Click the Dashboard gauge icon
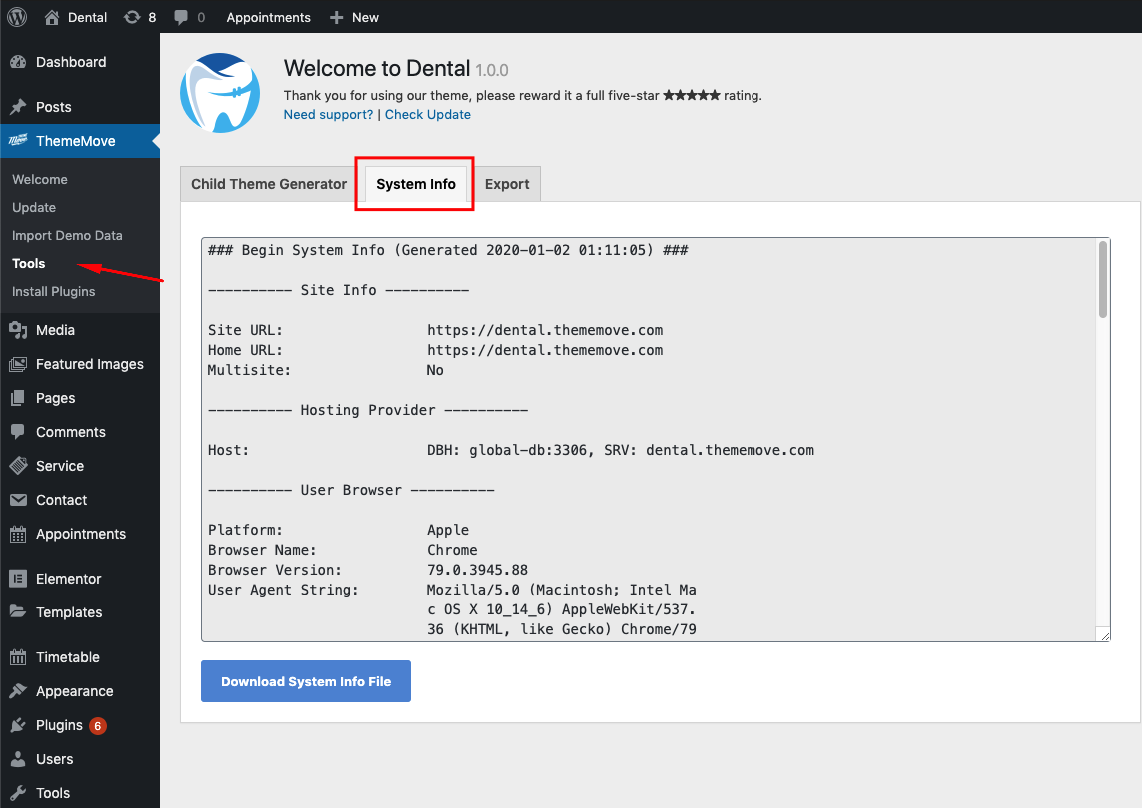 pyautogui.click(x=18, y=63)
